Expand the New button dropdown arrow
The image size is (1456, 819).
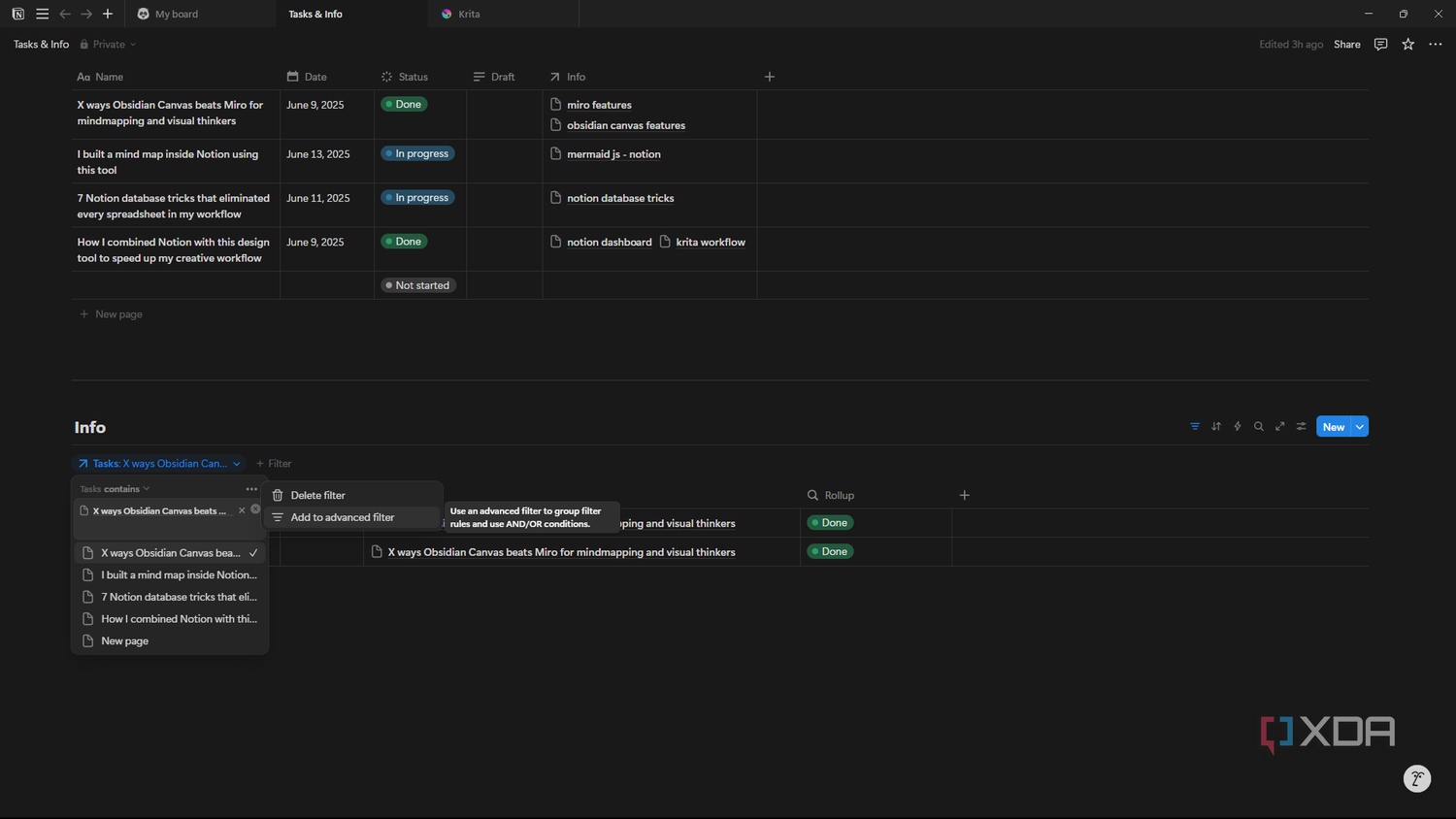click(1360, 427)
